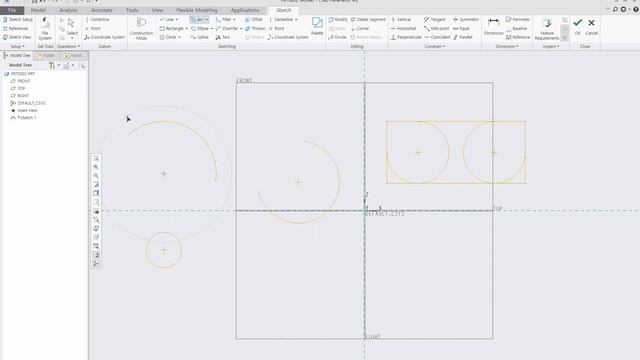Select the Arc sketch tool
This screenshot has height=360, width=640.
(197, 19)
